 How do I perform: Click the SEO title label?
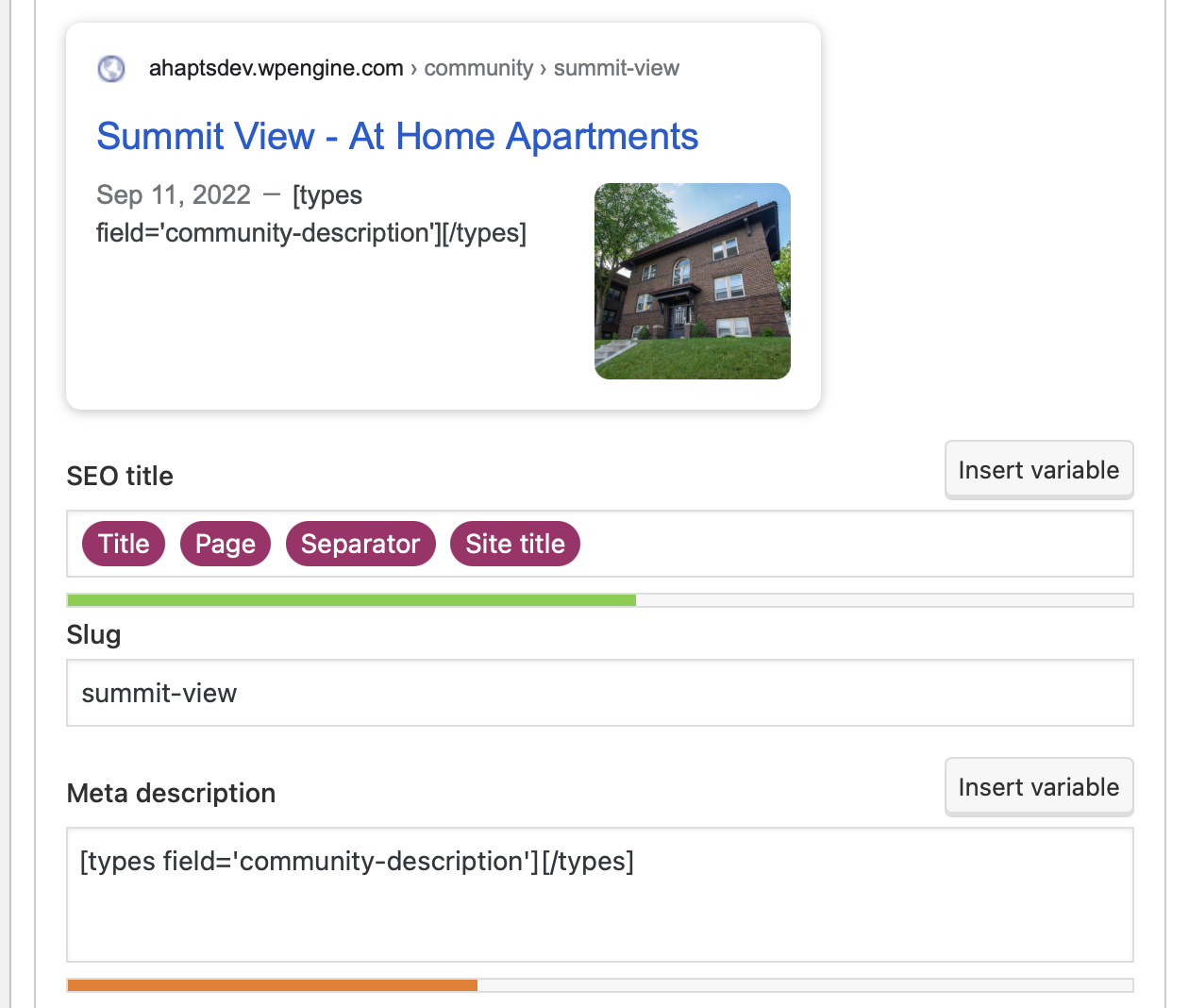[120, 477]
